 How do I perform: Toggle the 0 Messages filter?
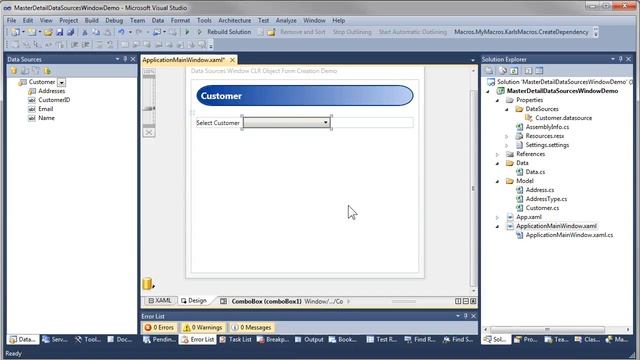point(251,327)
